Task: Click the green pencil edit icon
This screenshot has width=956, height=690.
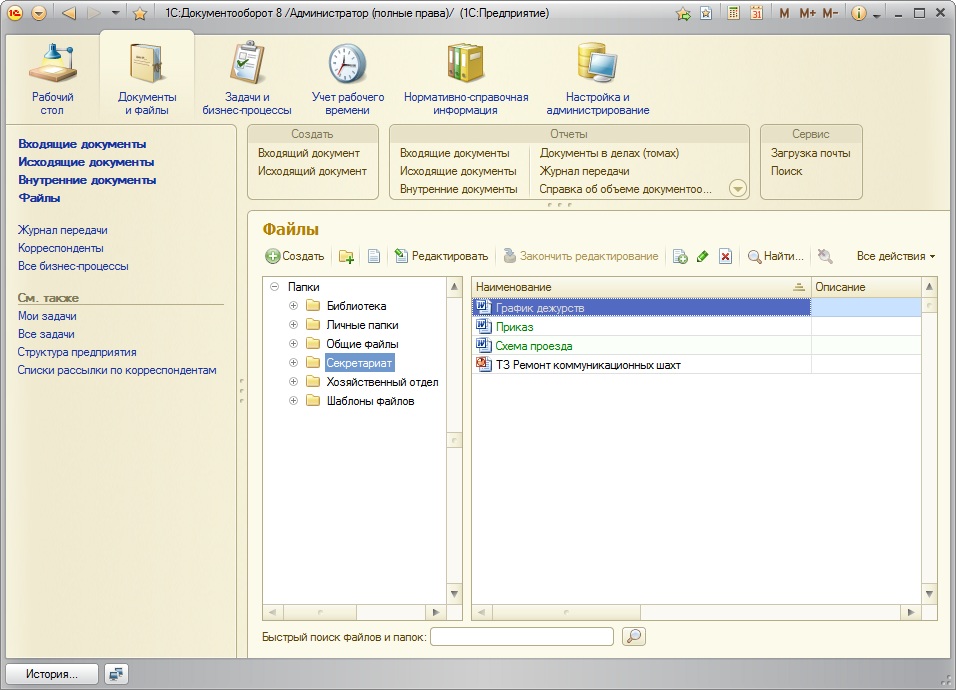Action: 702,257
